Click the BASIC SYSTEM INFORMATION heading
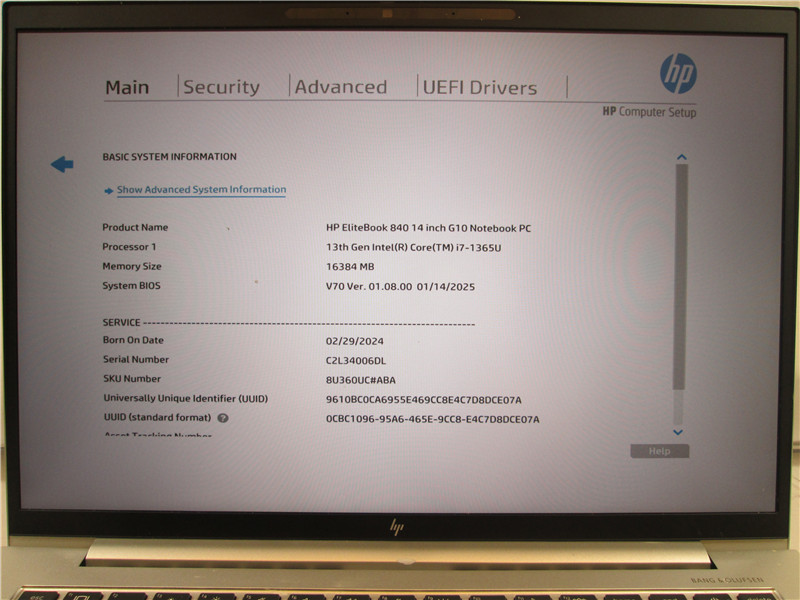This screenshot has width=800, height=600. 169,157
